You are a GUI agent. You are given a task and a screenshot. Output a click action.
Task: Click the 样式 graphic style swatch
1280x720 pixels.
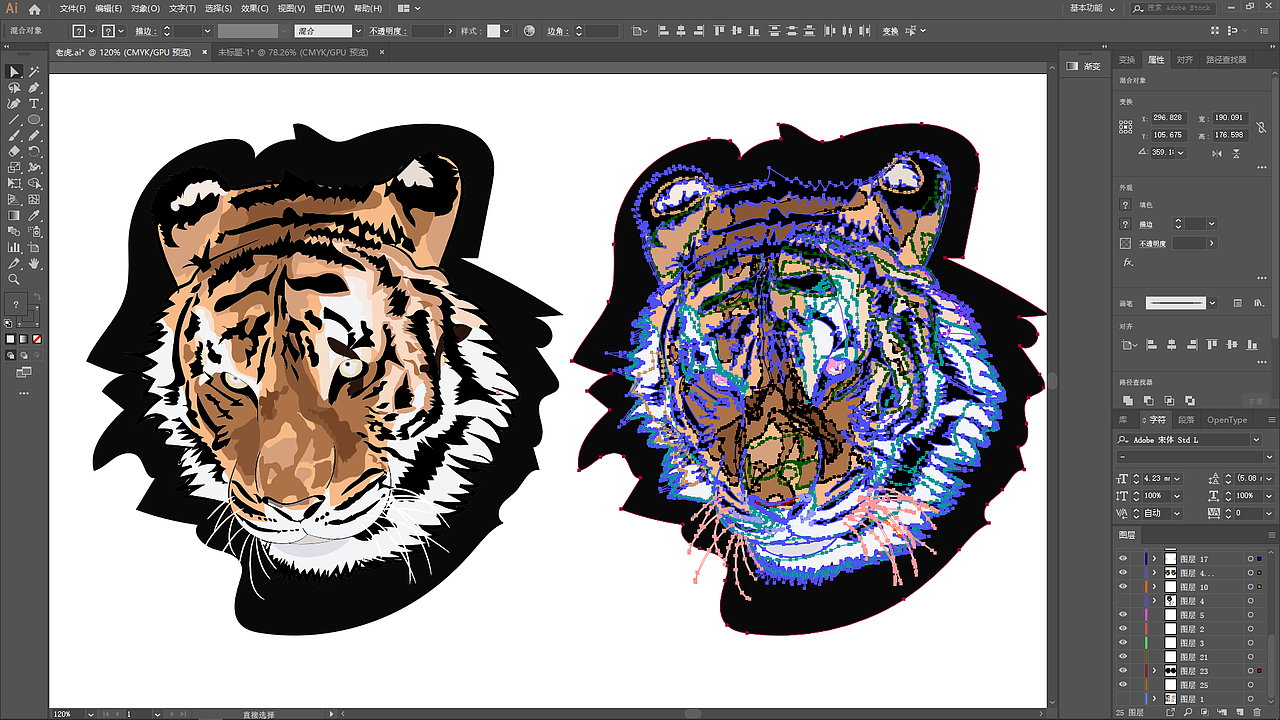click(x=493, y=31)
